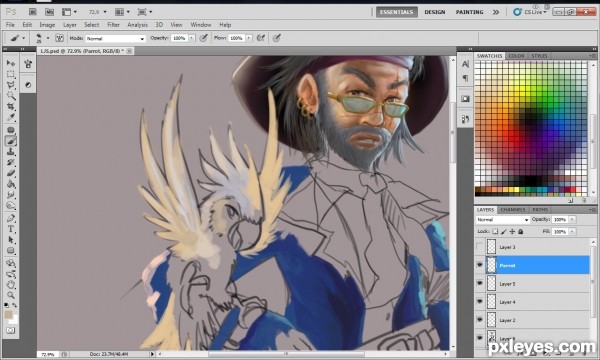Open the CS Live button
Screen dimensions: 600x360
(x=529, y=12)
